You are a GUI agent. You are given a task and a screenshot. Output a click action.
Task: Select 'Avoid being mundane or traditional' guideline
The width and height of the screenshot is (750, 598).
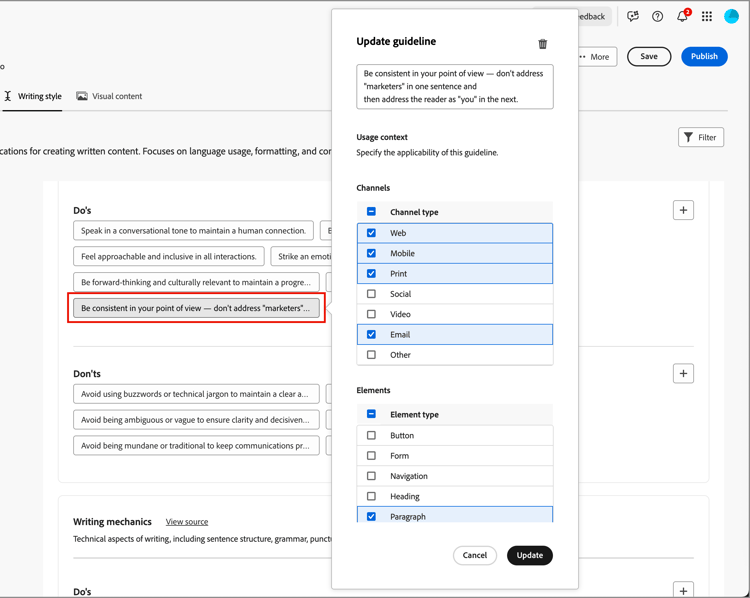point(196,445)
